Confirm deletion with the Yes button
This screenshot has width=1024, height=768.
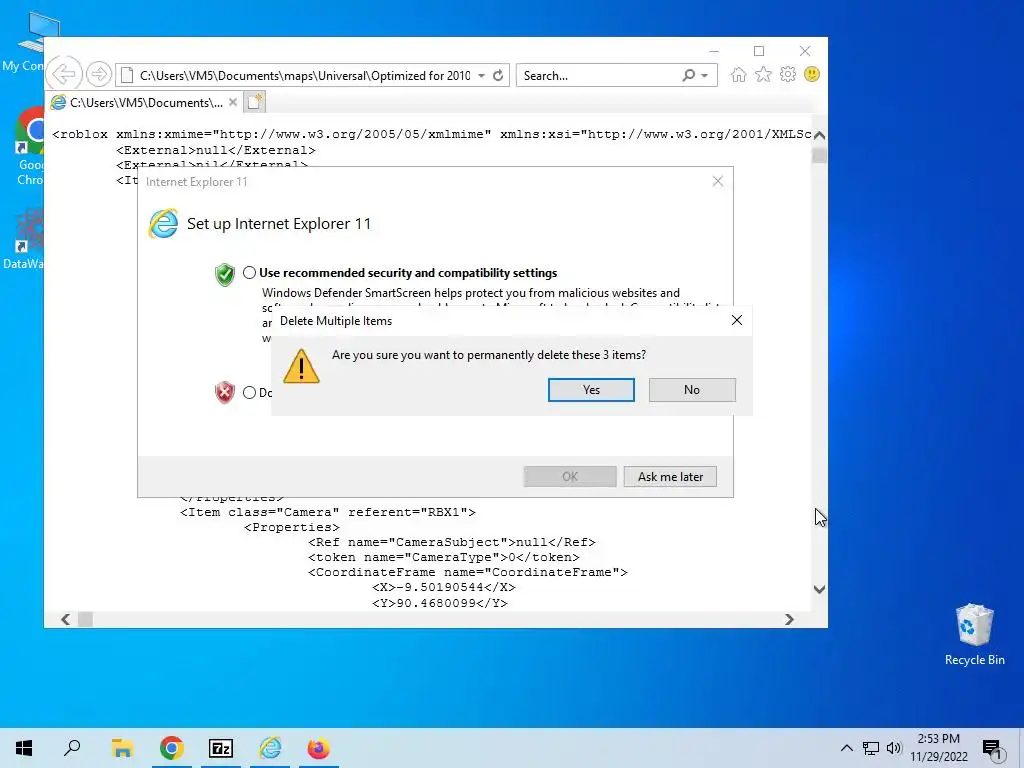click(x=591, y=390)
